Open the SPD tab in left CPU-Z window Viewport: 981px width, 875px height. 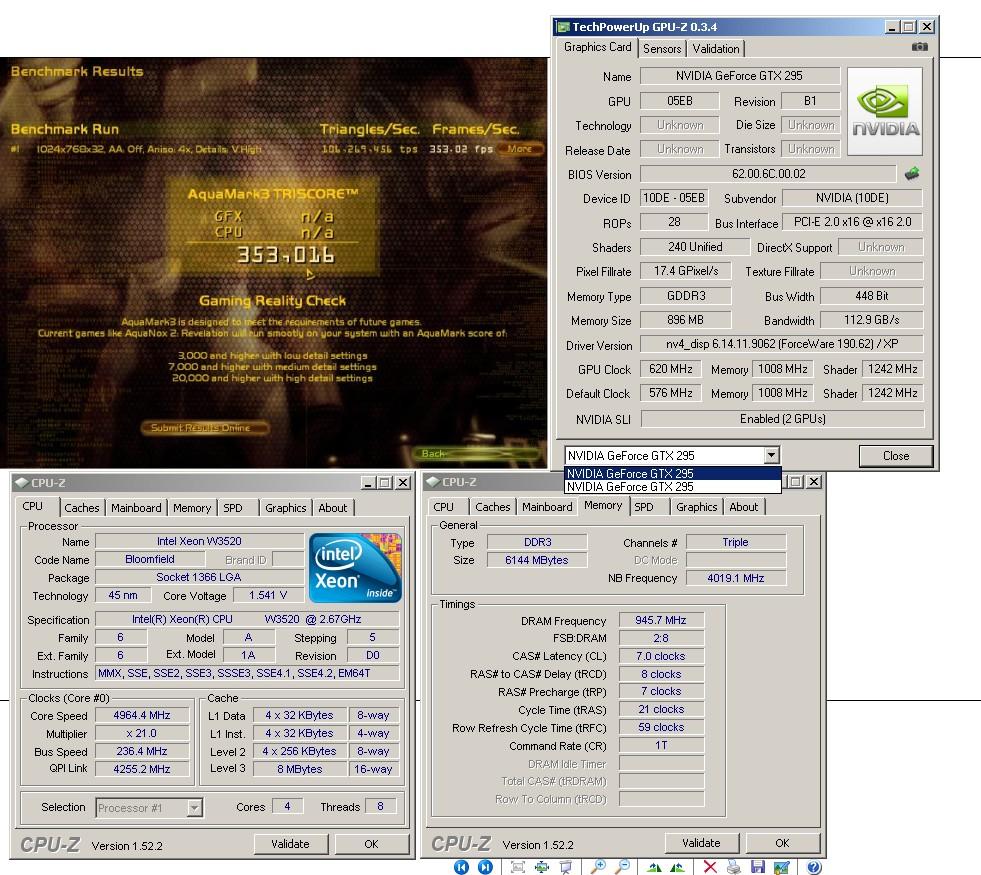tap(233, 508)
